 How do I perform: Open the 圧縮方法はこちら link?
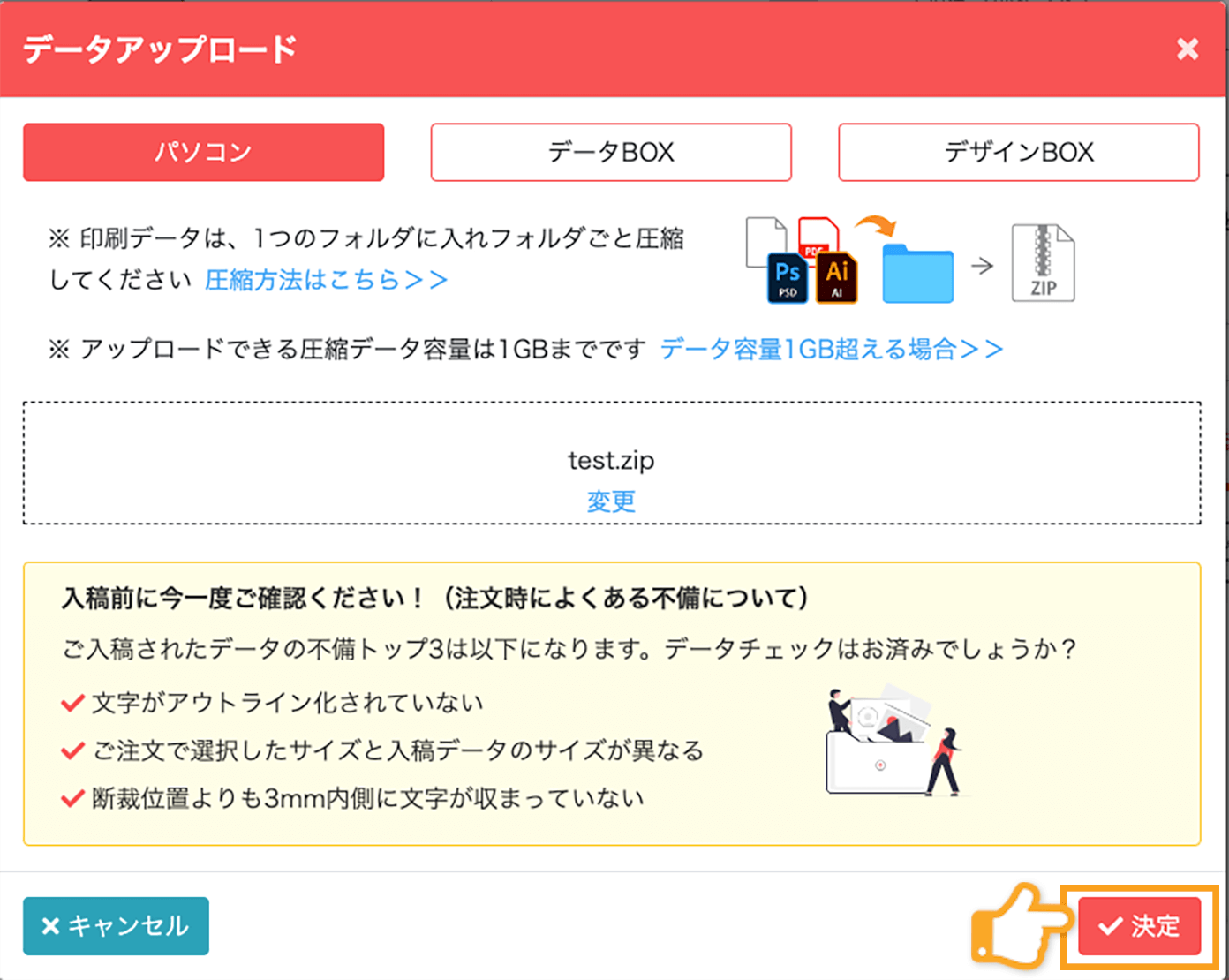coord(325,280)
